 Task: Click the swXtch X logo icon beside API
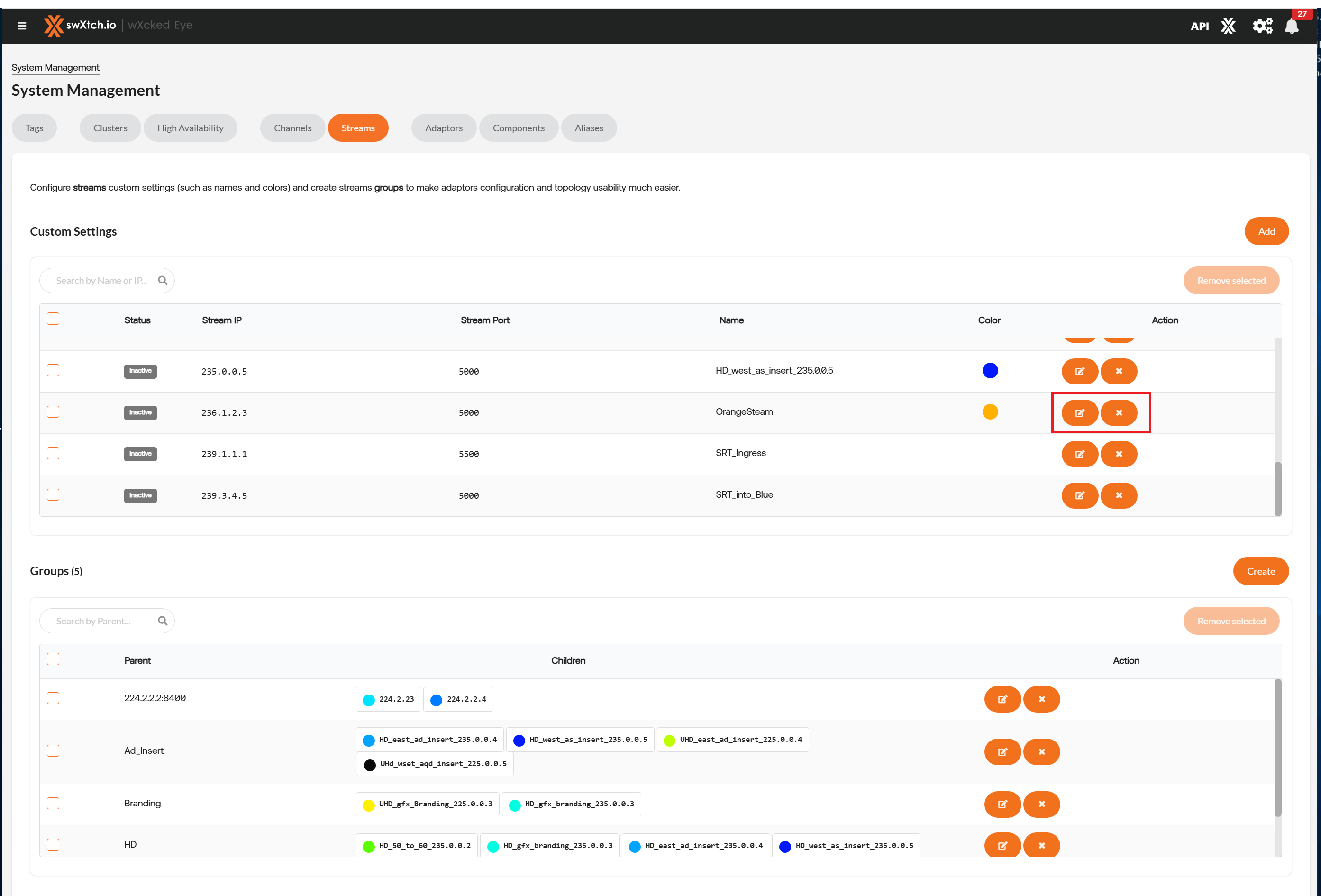(x=1228, y=26)
